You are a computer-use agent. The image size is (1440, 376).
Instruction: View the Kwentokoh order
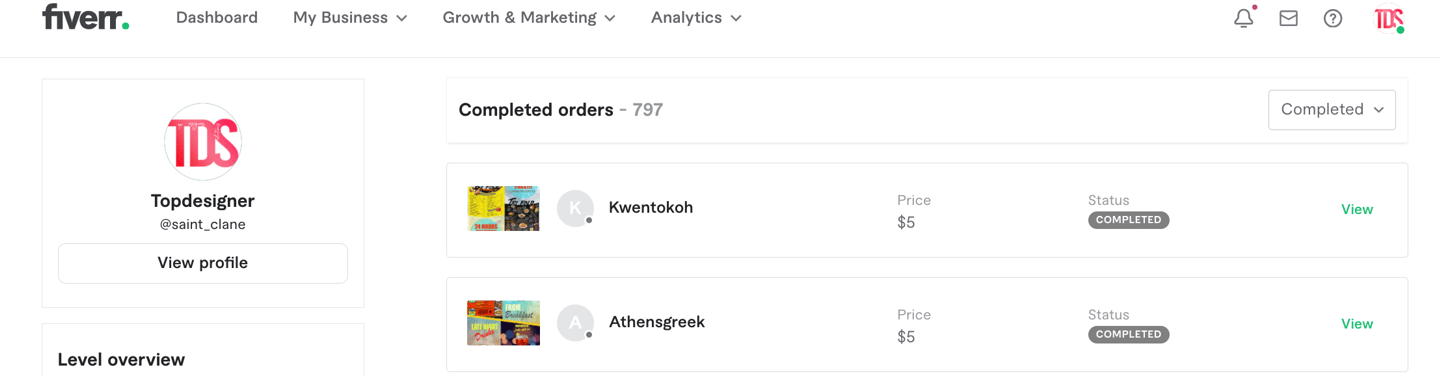[1357, 209]
